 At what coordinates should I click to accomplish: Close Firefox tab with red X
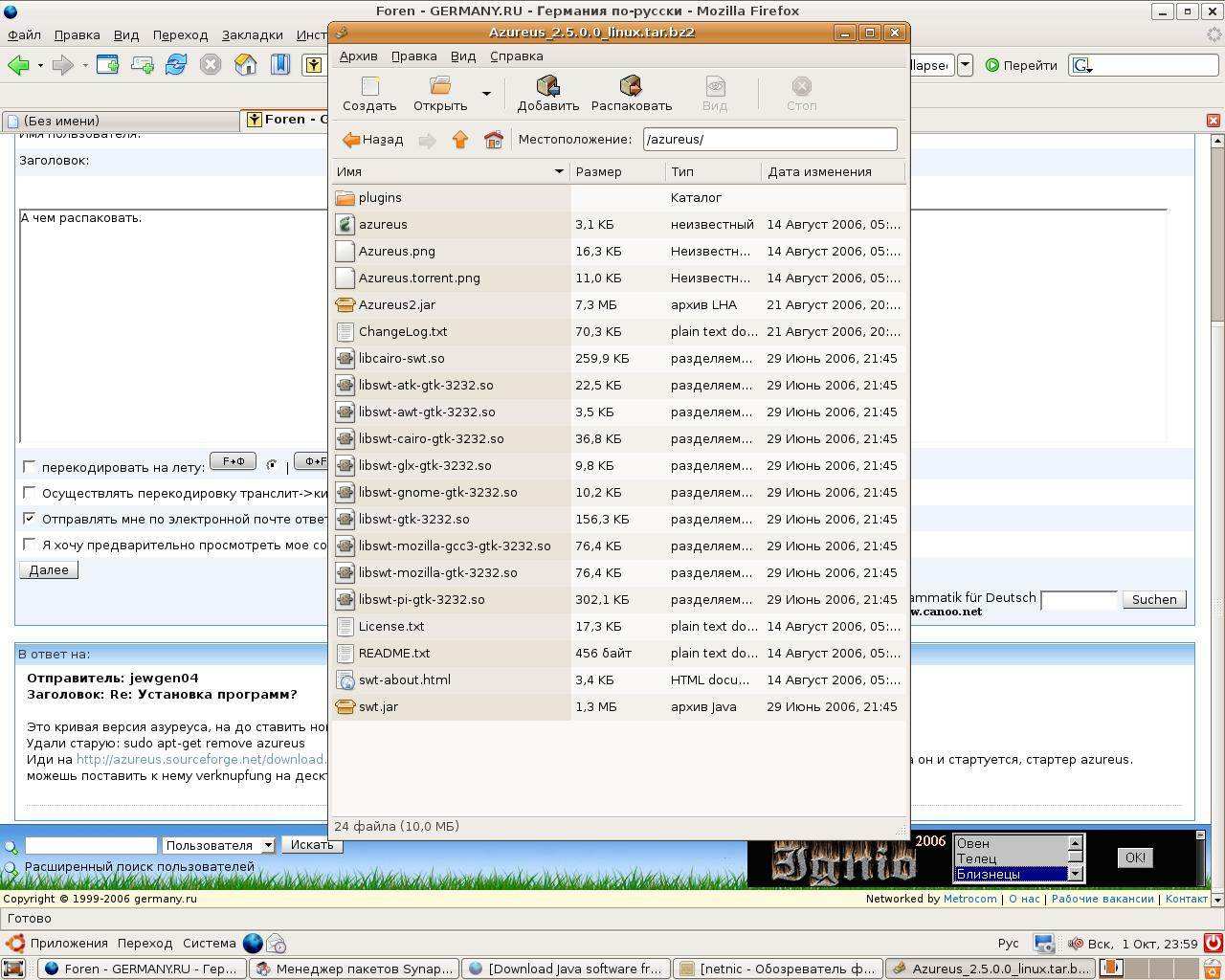click(1214, 121)
